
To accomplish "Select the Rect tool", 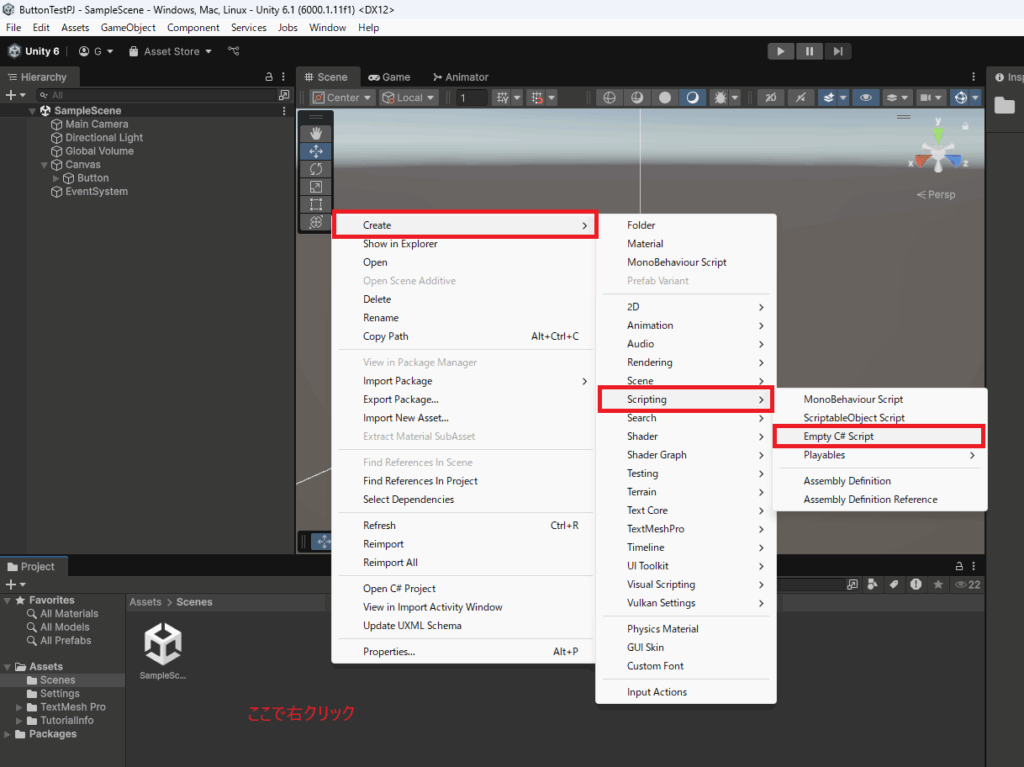I will [315, 204].
